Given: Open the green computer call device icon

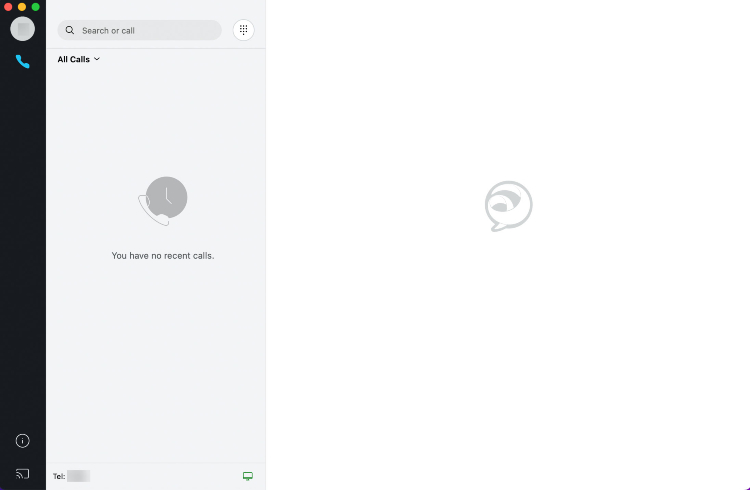Looking at the screenshot, I should pyautogui.click(x=248, y=476).
